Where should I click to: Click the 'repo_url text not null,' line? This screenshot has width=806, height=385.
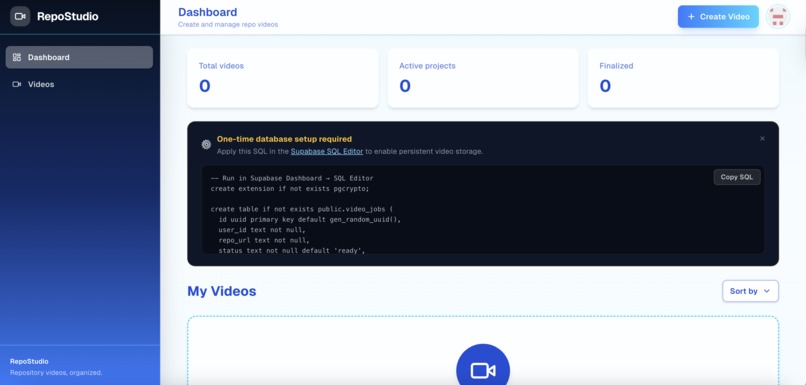tap(264, 240)
